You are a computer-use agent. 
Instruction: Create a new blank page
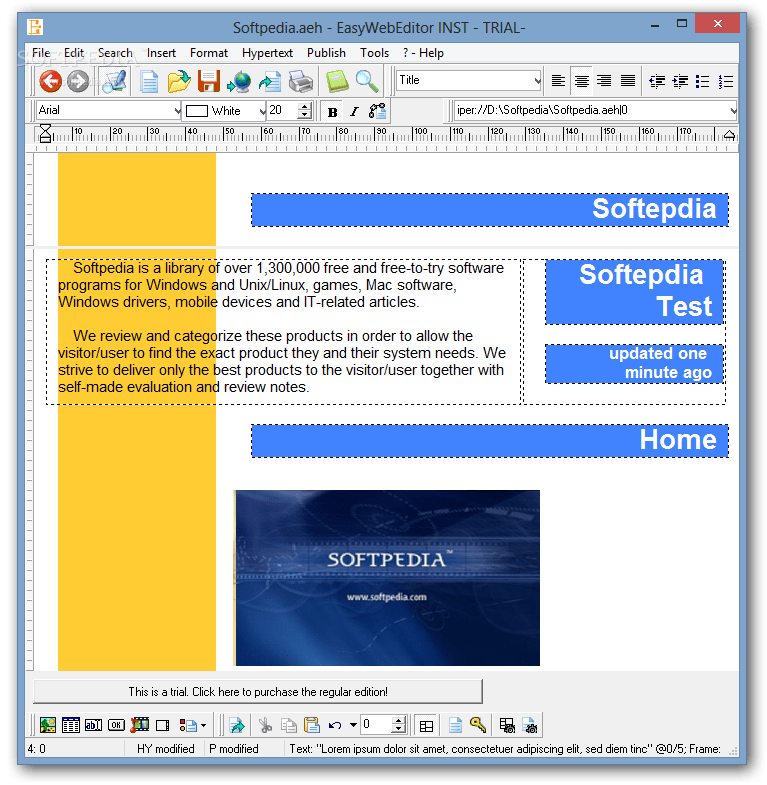pos(149,82)
